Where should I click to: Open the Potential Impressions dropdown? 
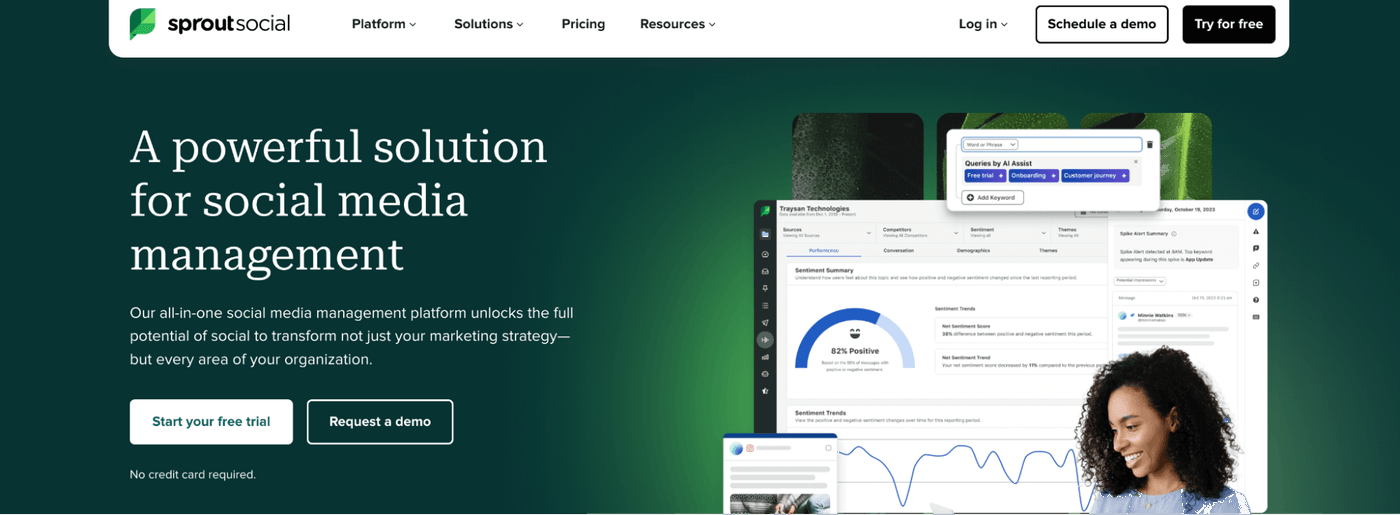[x=1139, y=281]
